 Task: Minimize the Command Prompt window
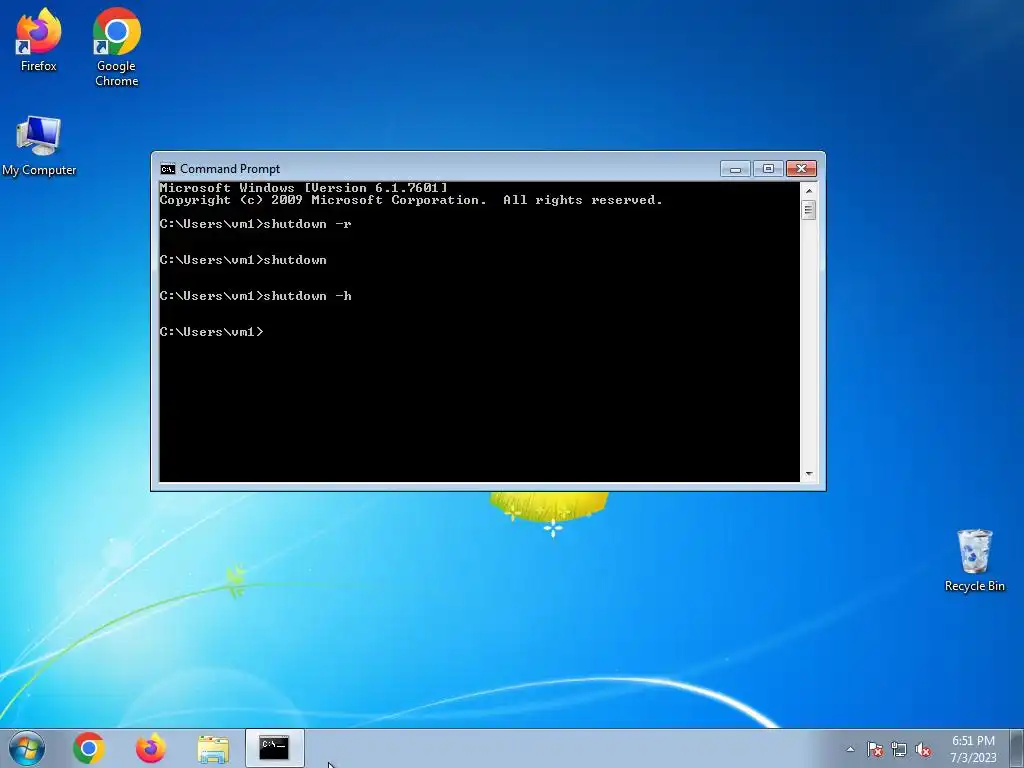735,169
